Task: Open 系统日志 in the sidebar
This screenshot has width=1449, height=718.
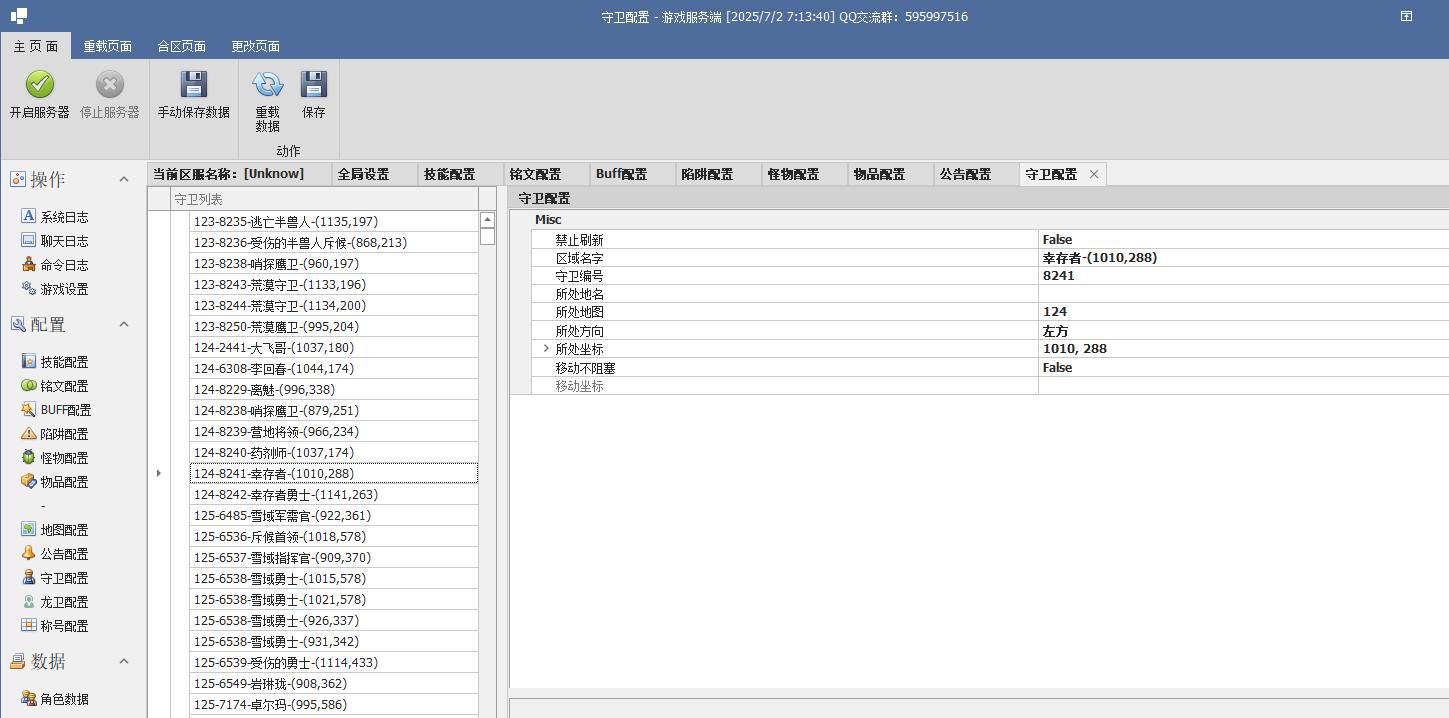Action: click(64, 217)
